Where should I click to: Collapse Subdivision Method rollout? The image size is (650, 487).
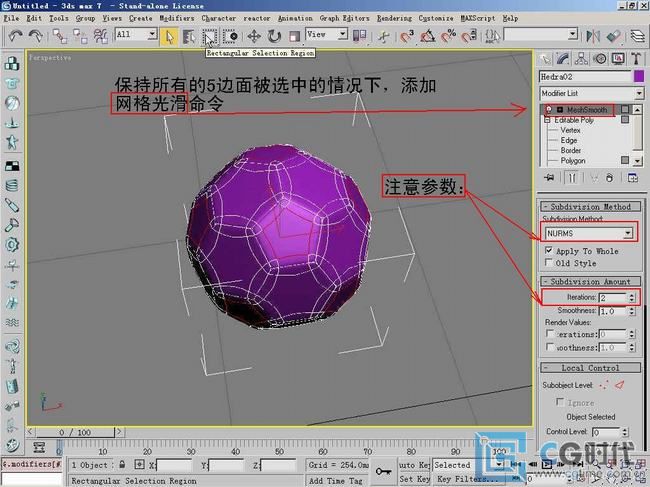coord(590,206)
